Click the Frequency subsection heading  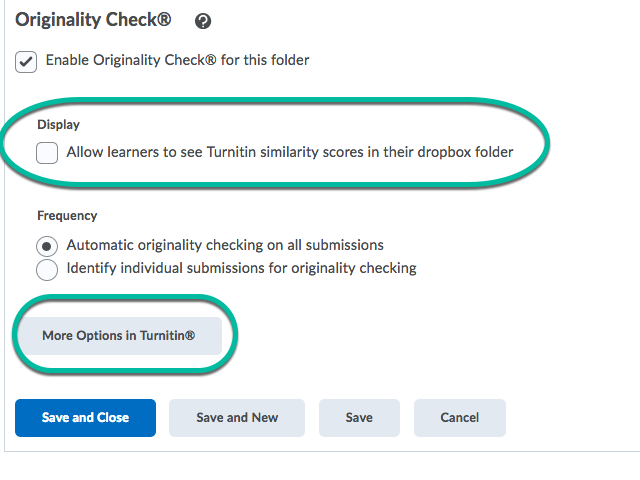[67, 216]
